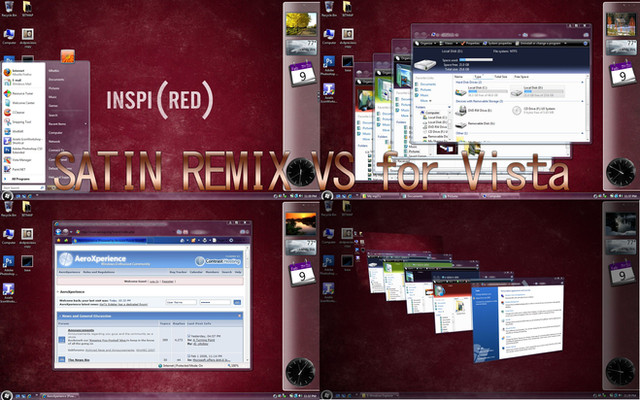640x400 pixels.
Task: Click System properties in Computer window toolbar
Action: tap(498, 43)
